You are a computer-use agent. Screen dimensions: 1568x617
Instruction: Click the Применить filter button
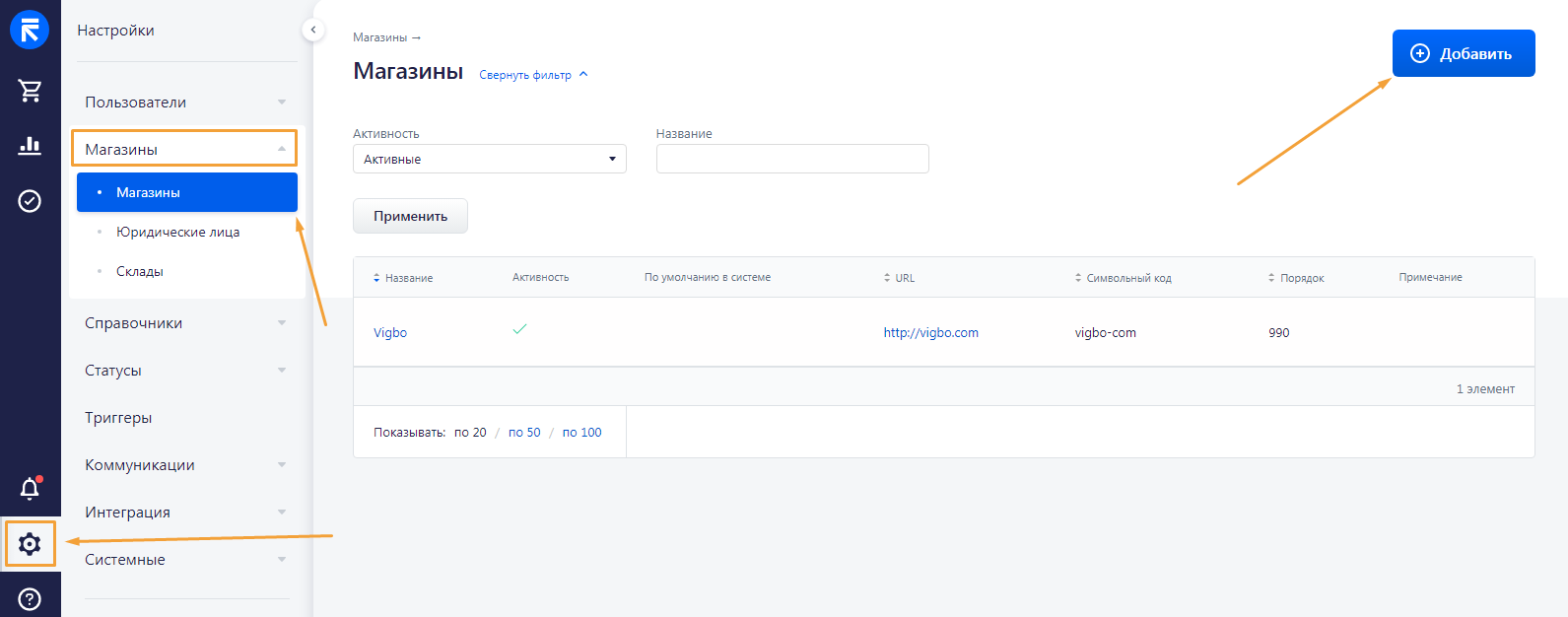point(410,216)
